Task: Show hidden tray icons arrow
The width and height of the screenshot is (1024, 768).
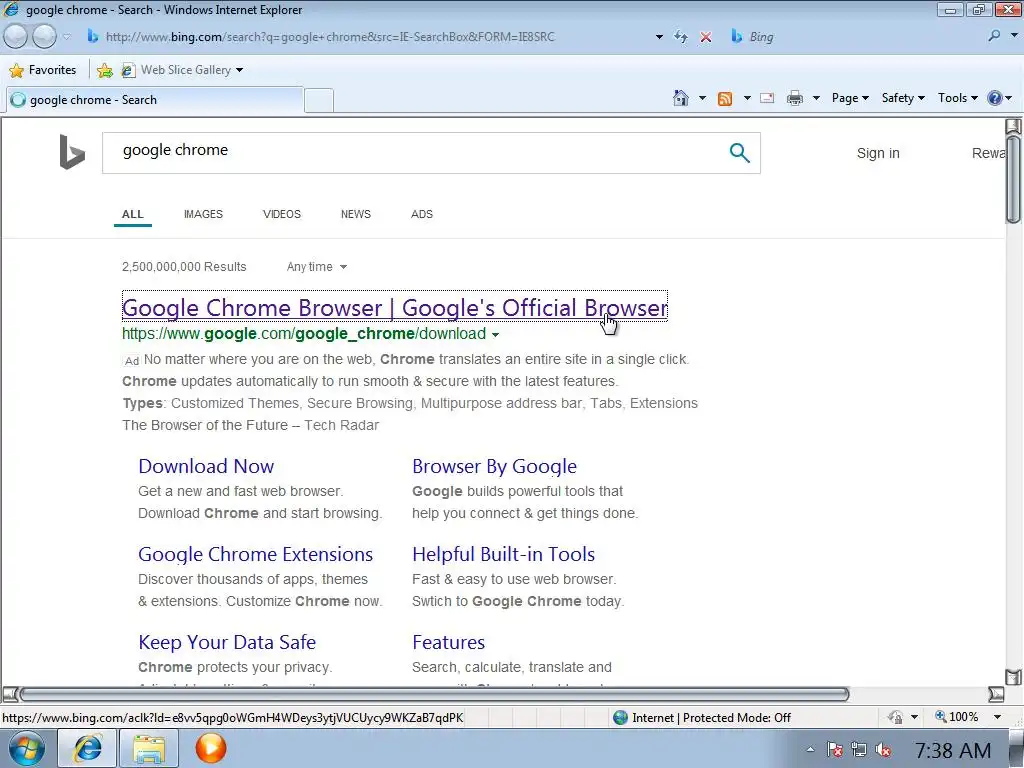Action: [810, 750]
